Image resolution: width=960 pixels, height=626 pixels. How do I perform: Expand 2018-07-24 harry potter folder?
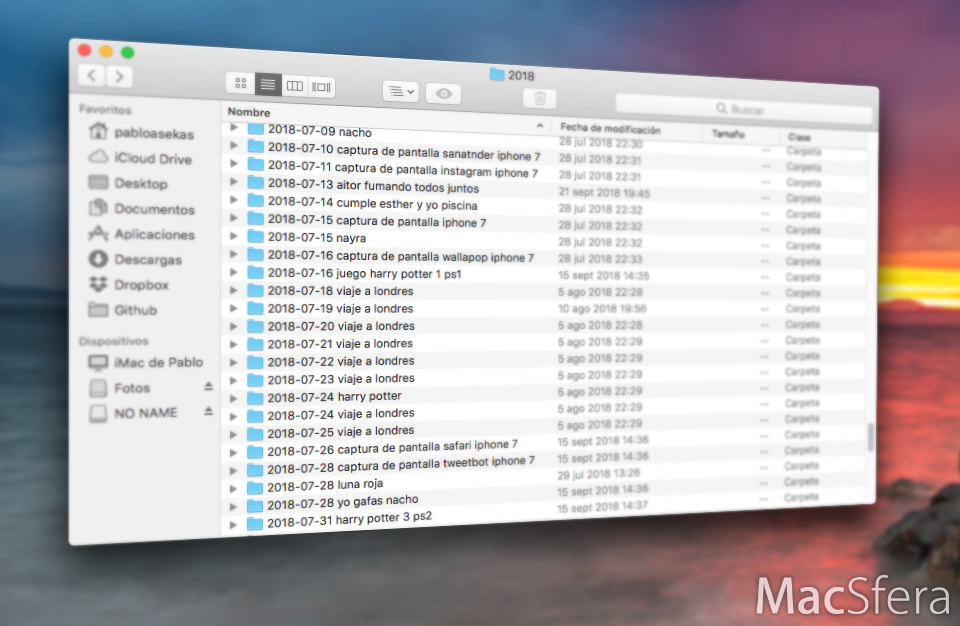coord(233,398)
